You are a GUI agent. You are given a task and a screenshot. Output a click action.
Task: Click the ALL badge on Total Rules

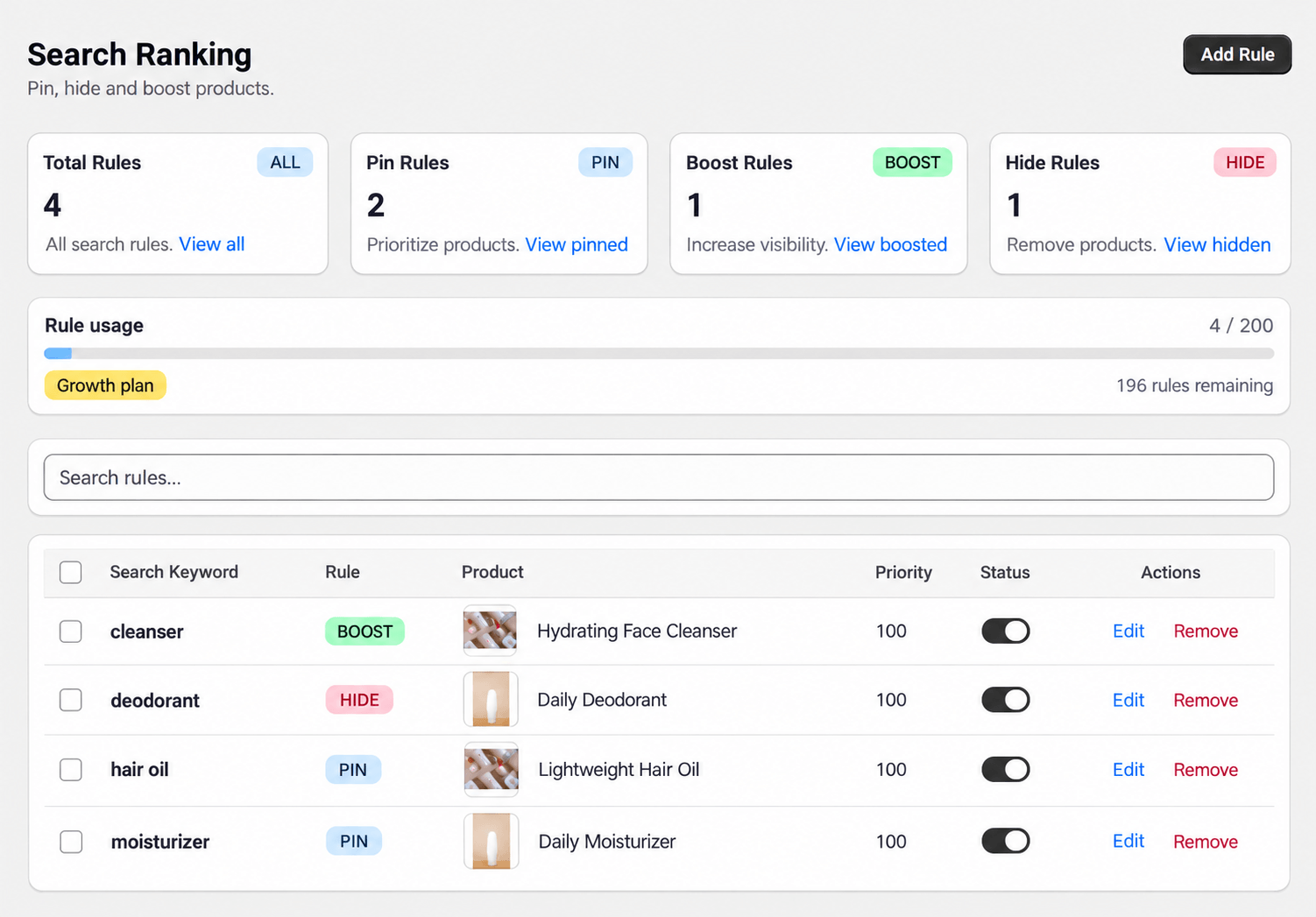pos(285,162)
